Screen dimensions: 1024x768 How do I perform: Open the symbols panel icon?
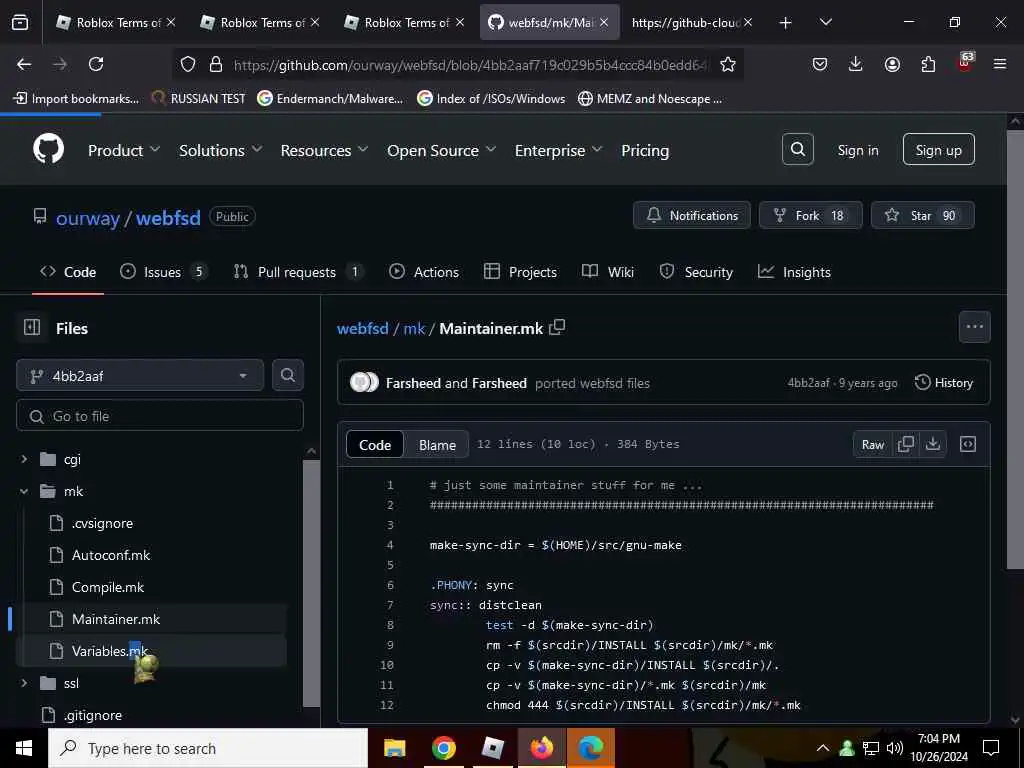point(968,444)
